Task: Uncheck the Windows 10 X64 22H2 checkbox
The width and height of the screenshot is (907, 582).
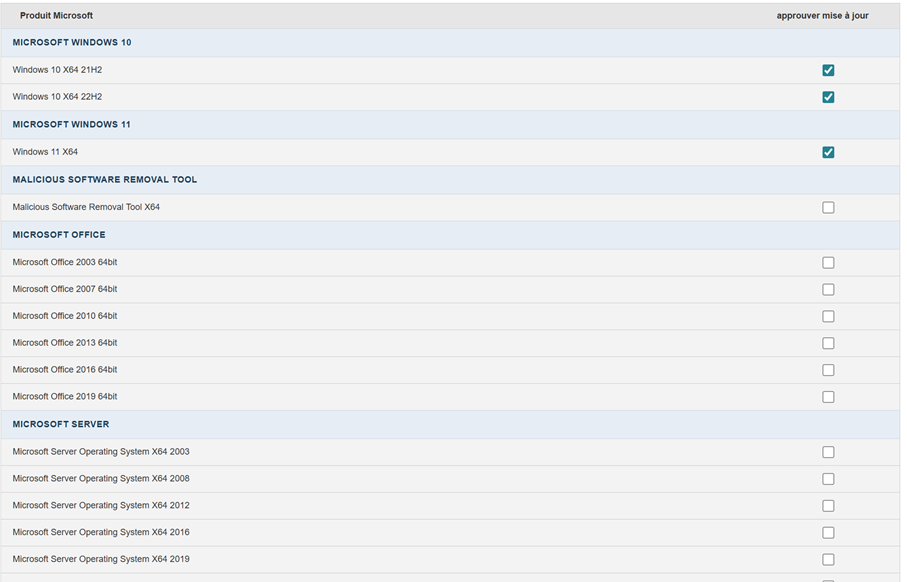Action: tap(828, 97)
